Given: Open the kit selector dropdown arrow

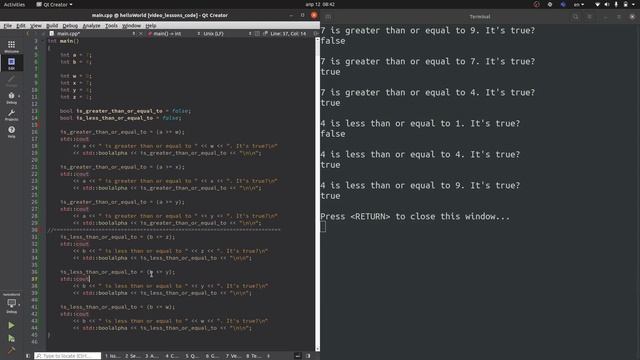Looking at the screenshot, I should pos(19,304).
